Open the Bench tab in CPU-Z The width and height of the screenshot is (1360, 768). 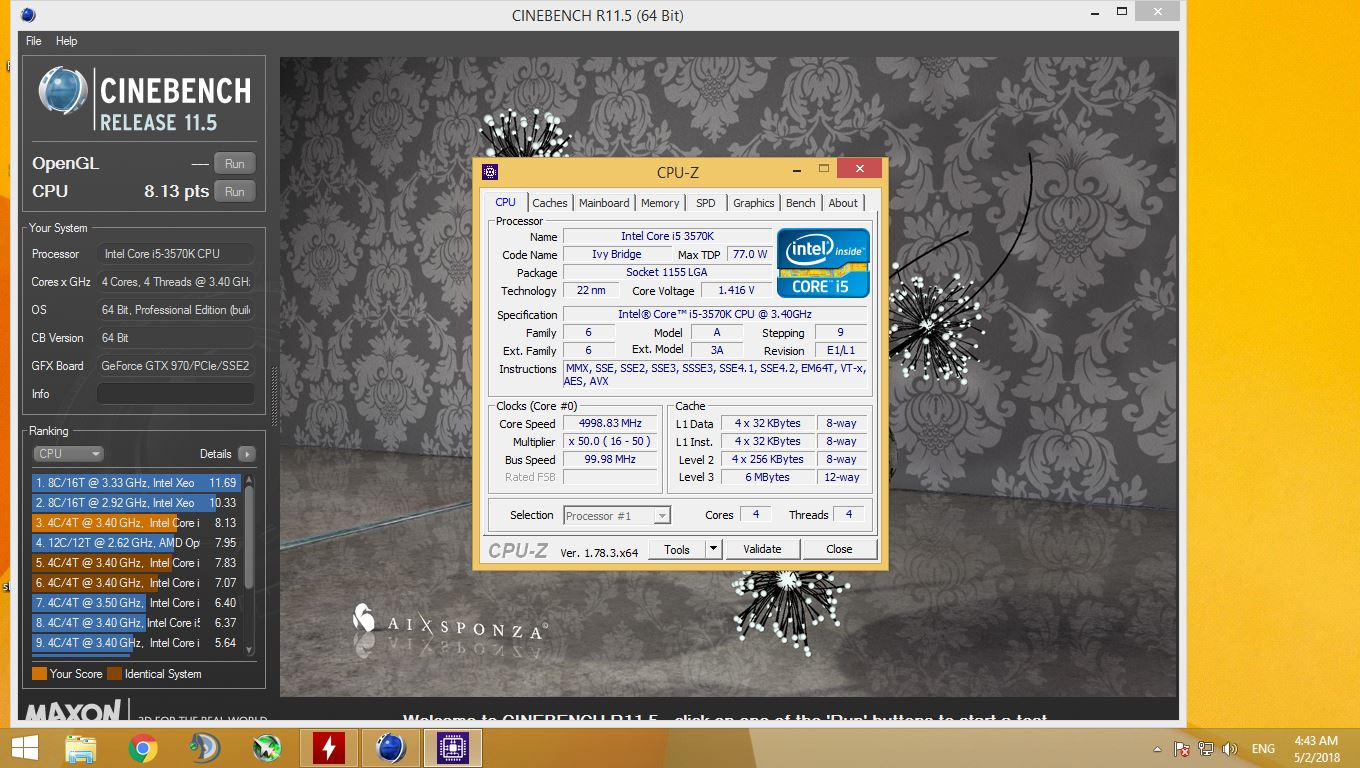coord(800,203)
